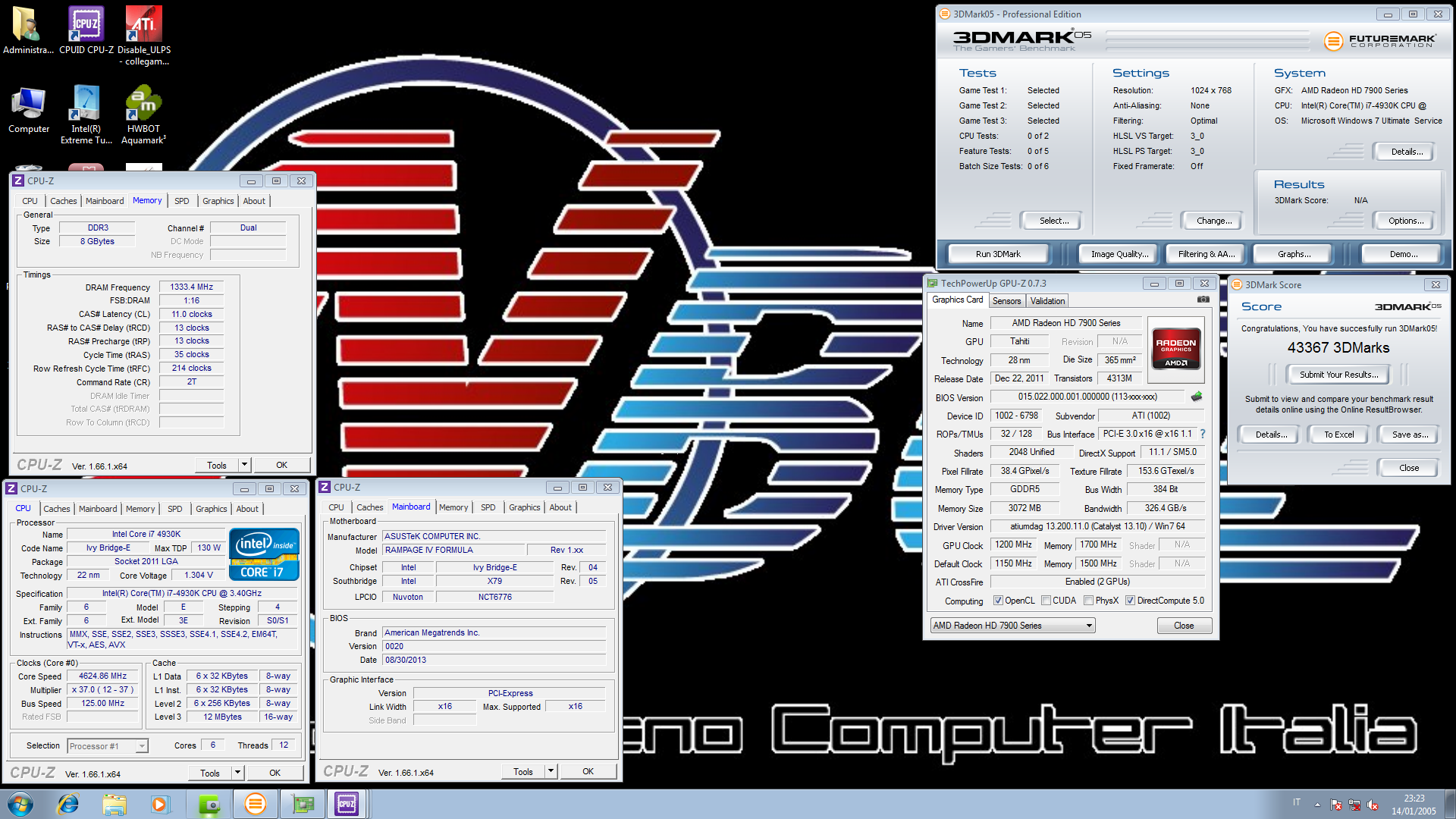Screen dimensions: 1456x819
Task: Open the IT language indicator
Action: 1297,802
